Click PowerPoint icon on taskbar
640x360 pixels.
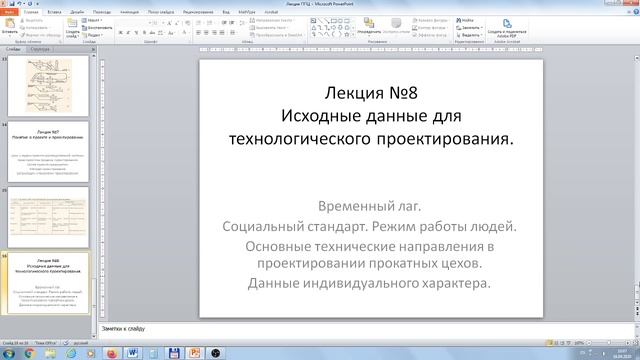pos(195,353)
